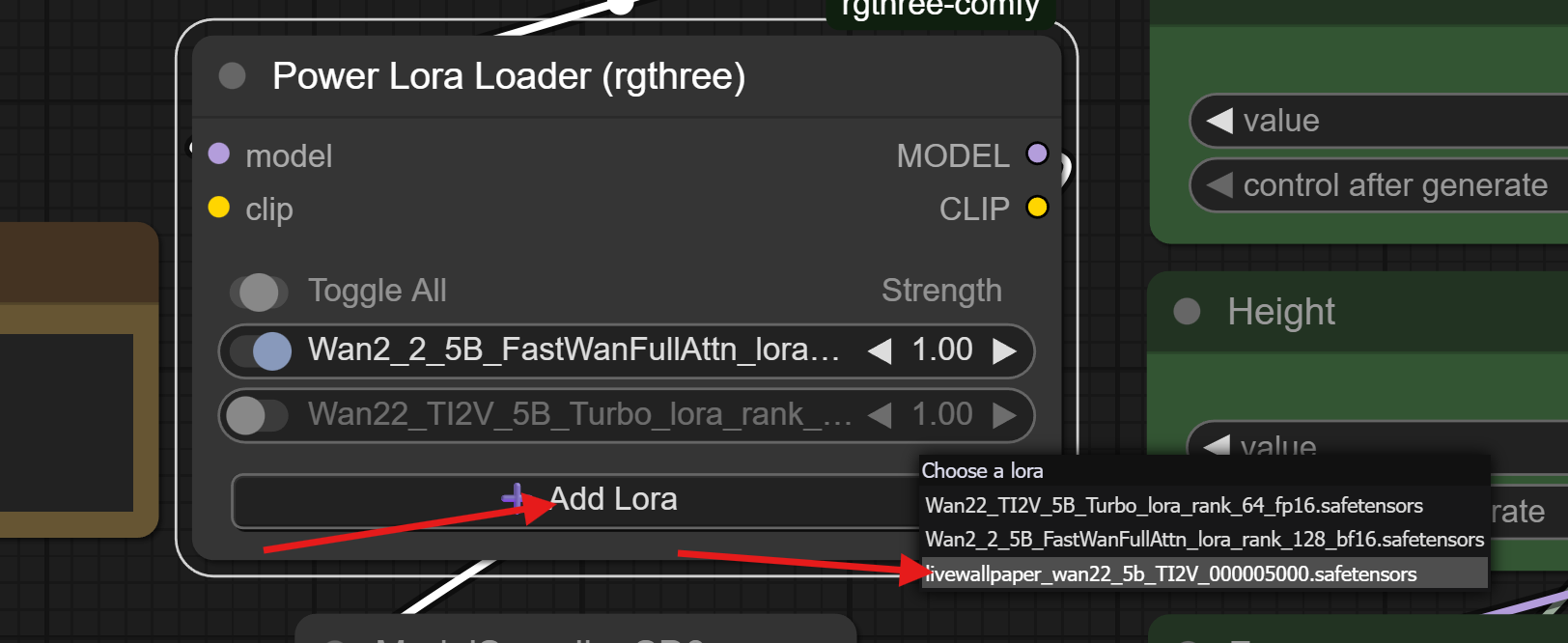Decrease FastWanFullAttn lora strength with left arrow
Viewport: 1568px width, 643px height.
point(880,350)
